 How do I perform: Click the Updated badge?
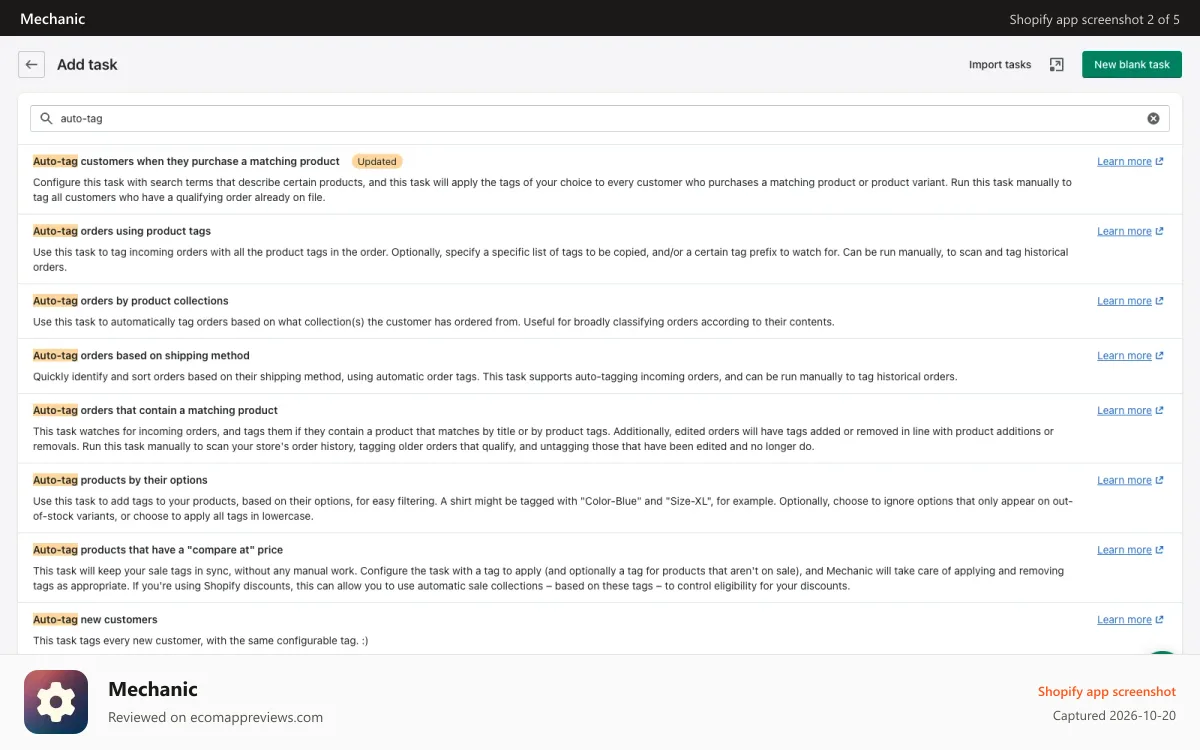click(377, 161)
